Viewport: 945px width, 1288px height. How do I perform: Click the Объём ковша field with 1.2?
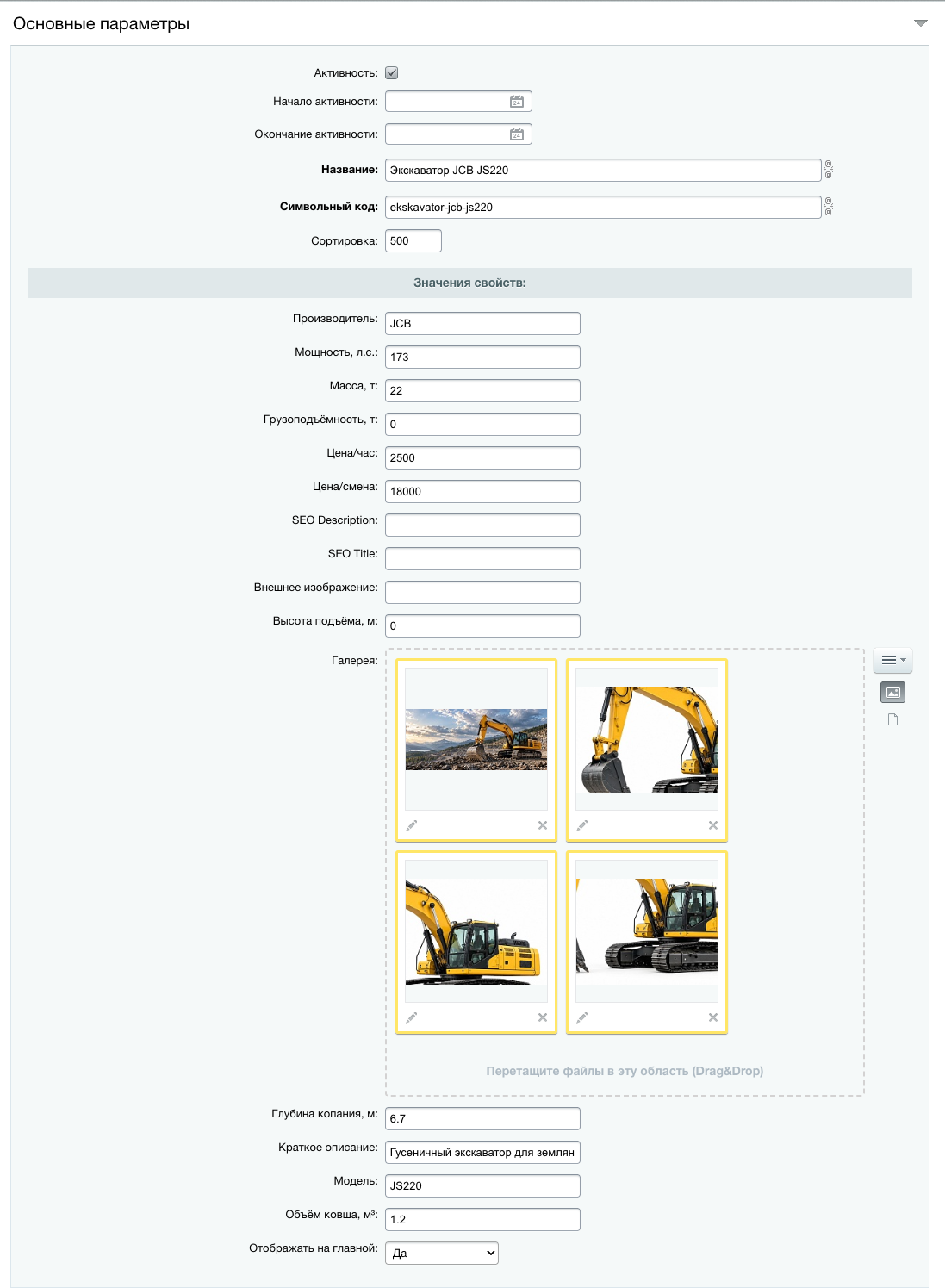(x=482, y=1219)
